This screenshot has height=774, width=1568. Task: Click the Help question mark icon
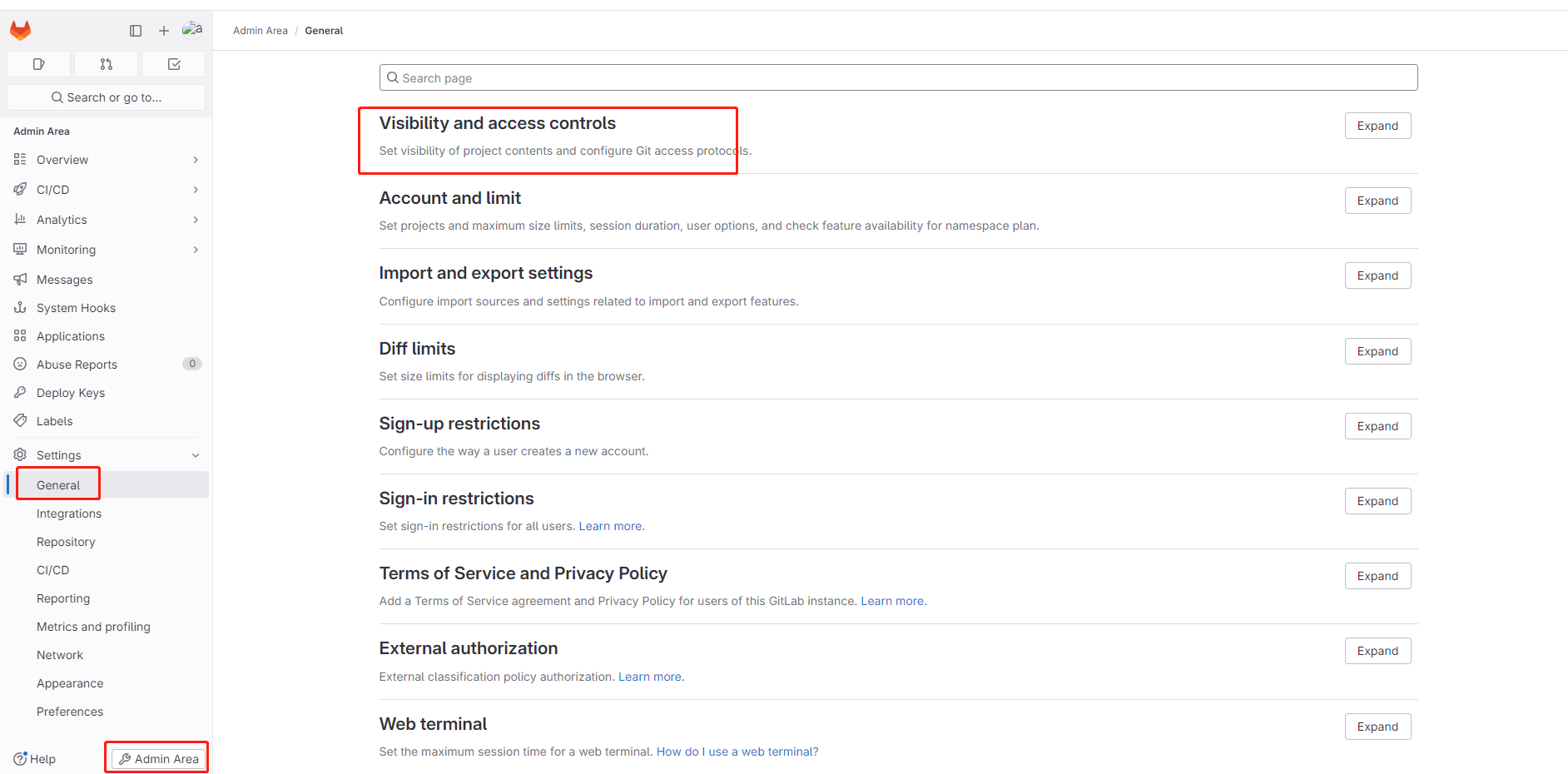coord(21,759)
